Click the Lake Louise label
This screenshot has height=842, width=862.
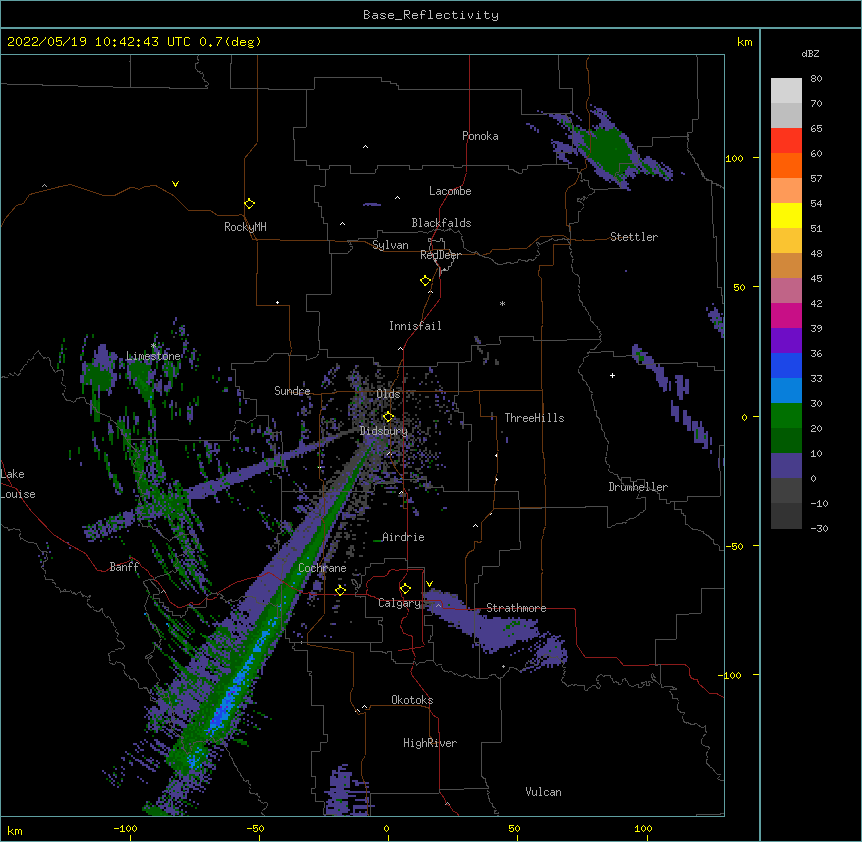point(18,484)
